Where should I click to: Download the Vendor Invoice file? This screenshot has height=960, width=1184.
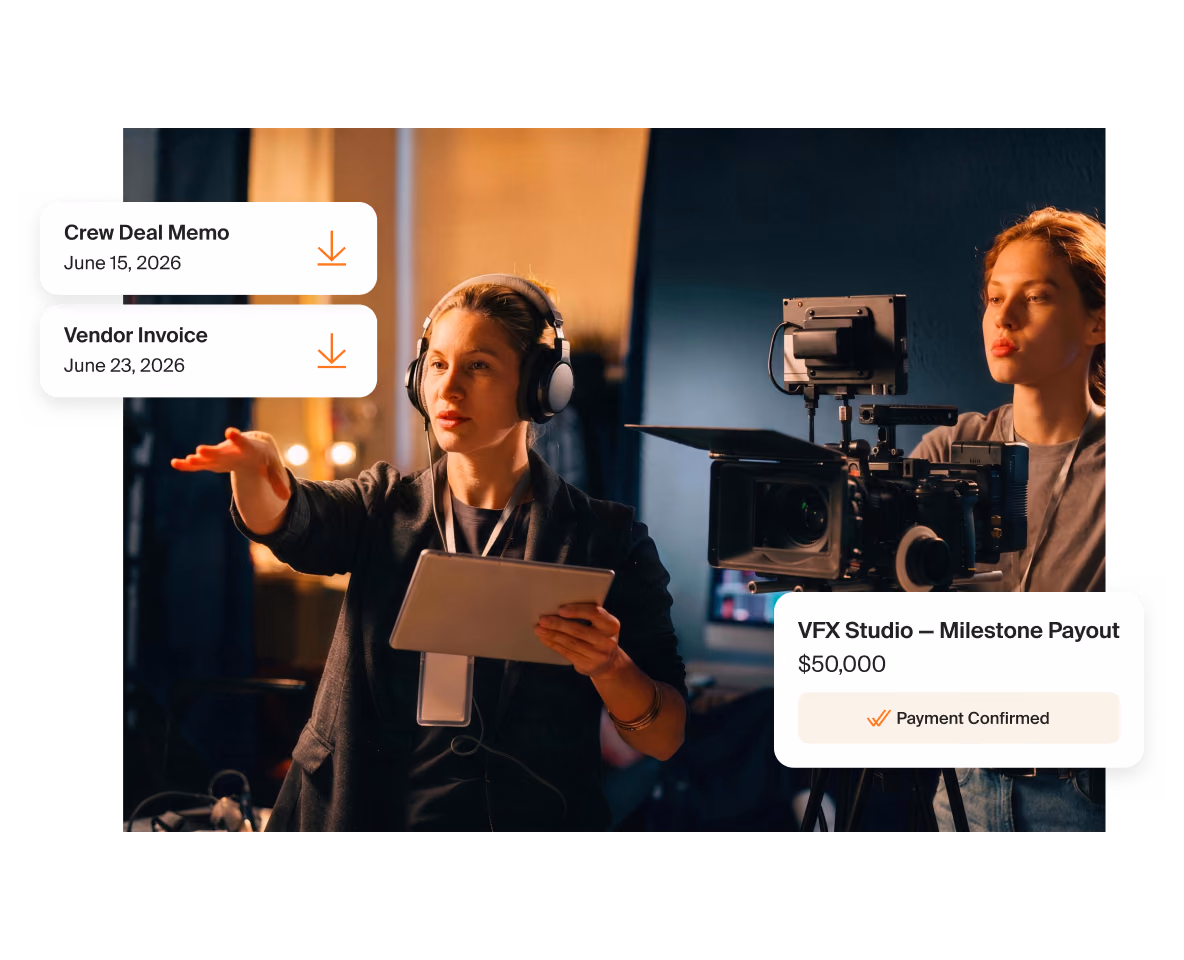331,351
